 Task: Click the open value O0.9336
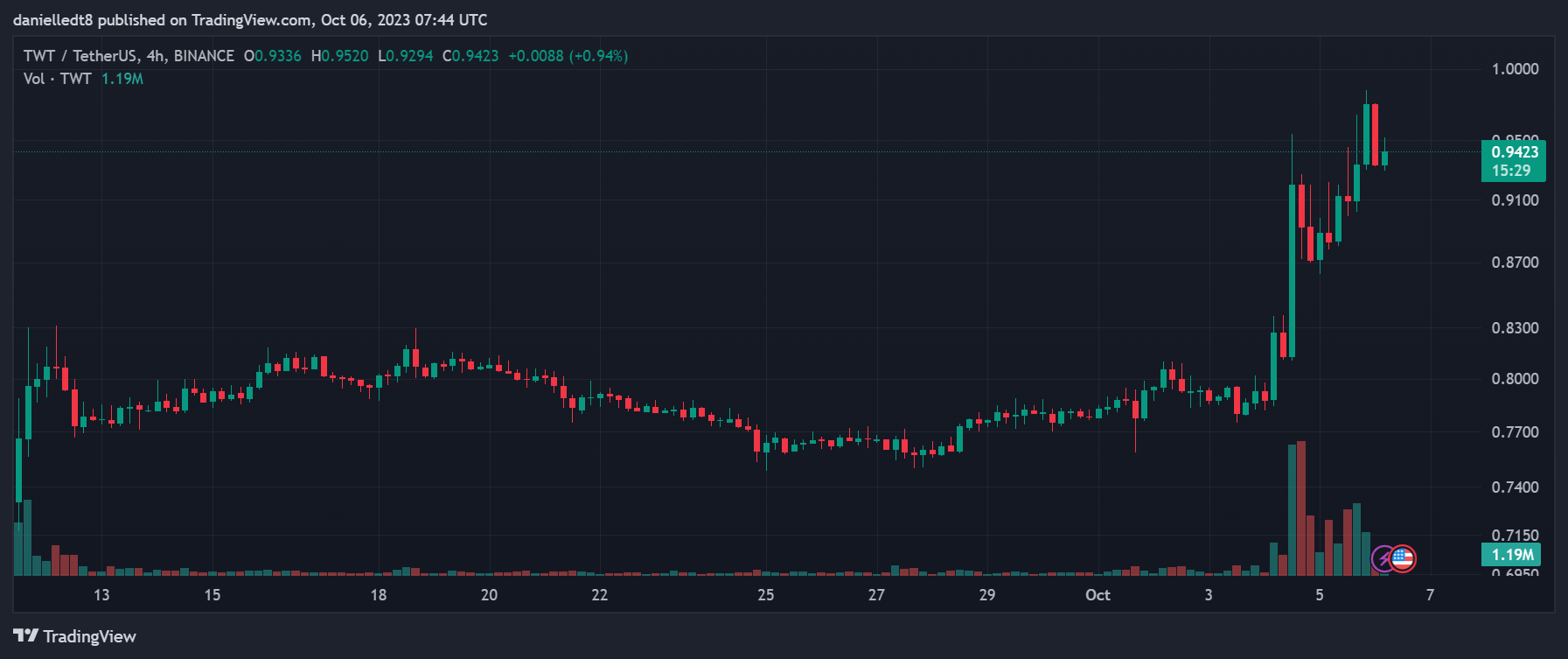(x=272, y=56)
